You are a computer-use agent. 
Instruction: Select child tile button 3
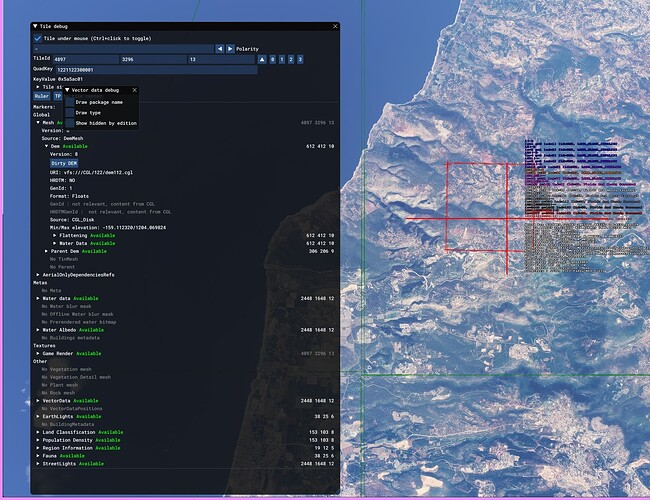[300, 59]
